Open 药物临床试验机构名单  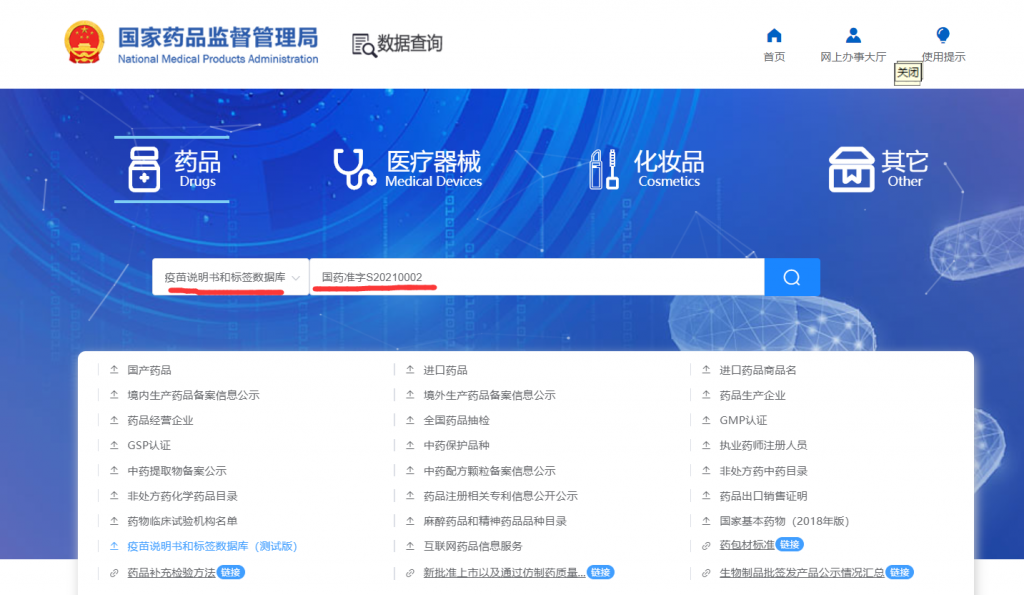182,521
